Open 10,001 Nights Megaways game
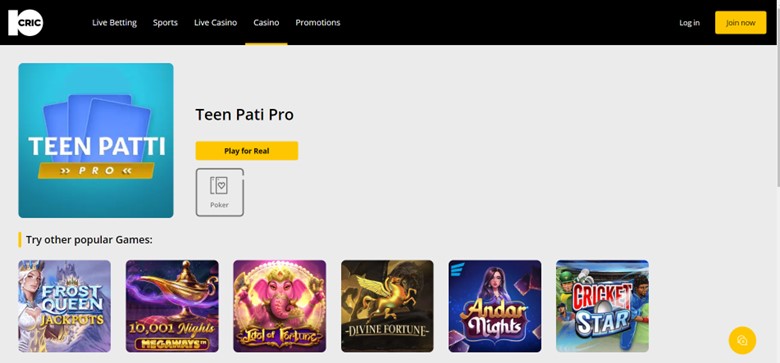The image size is (780, 363). tap(172, 306)
